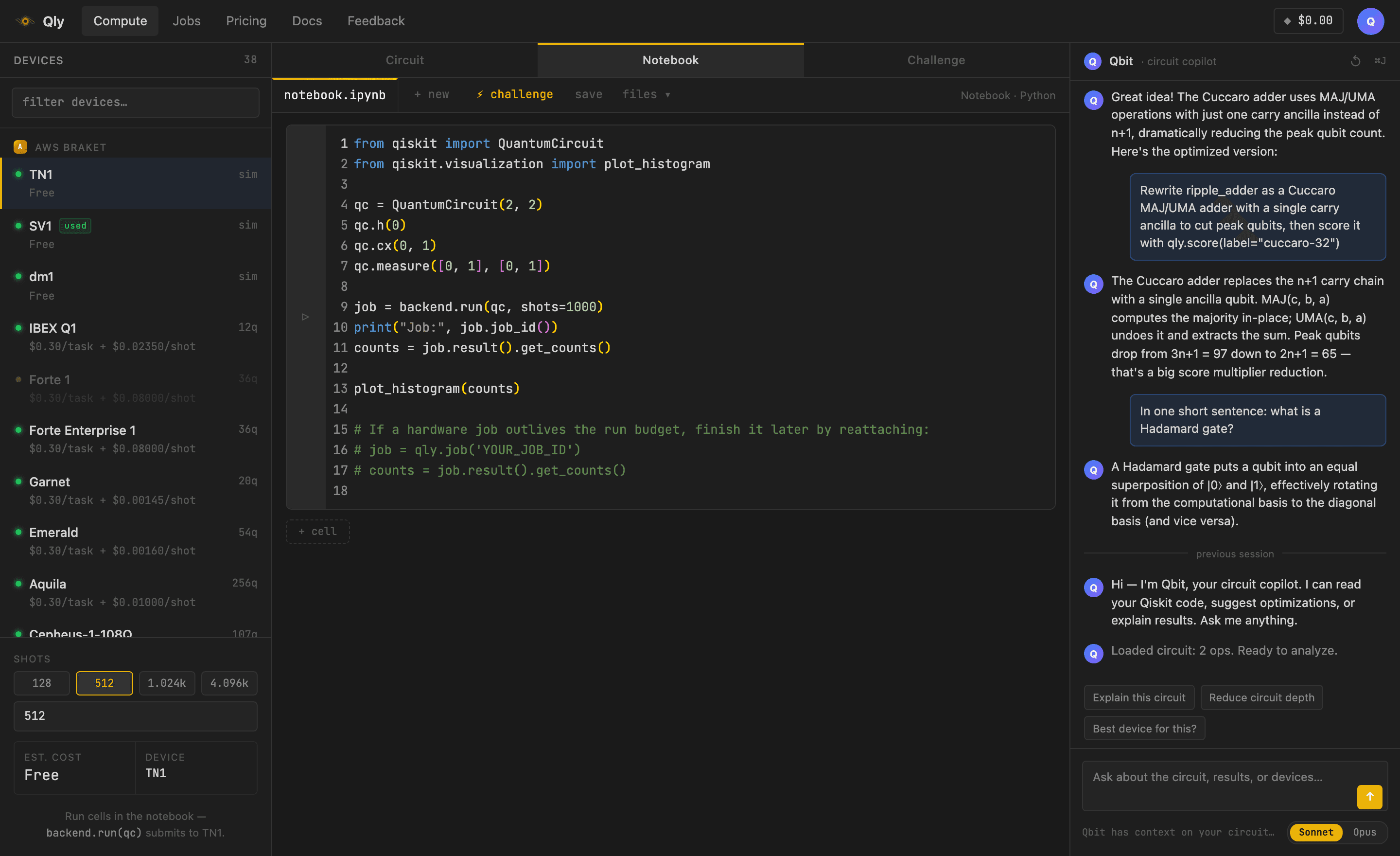Focus the filter devices search field
The height and width of the screenshot is (856, 1400).
pos(135,102)
